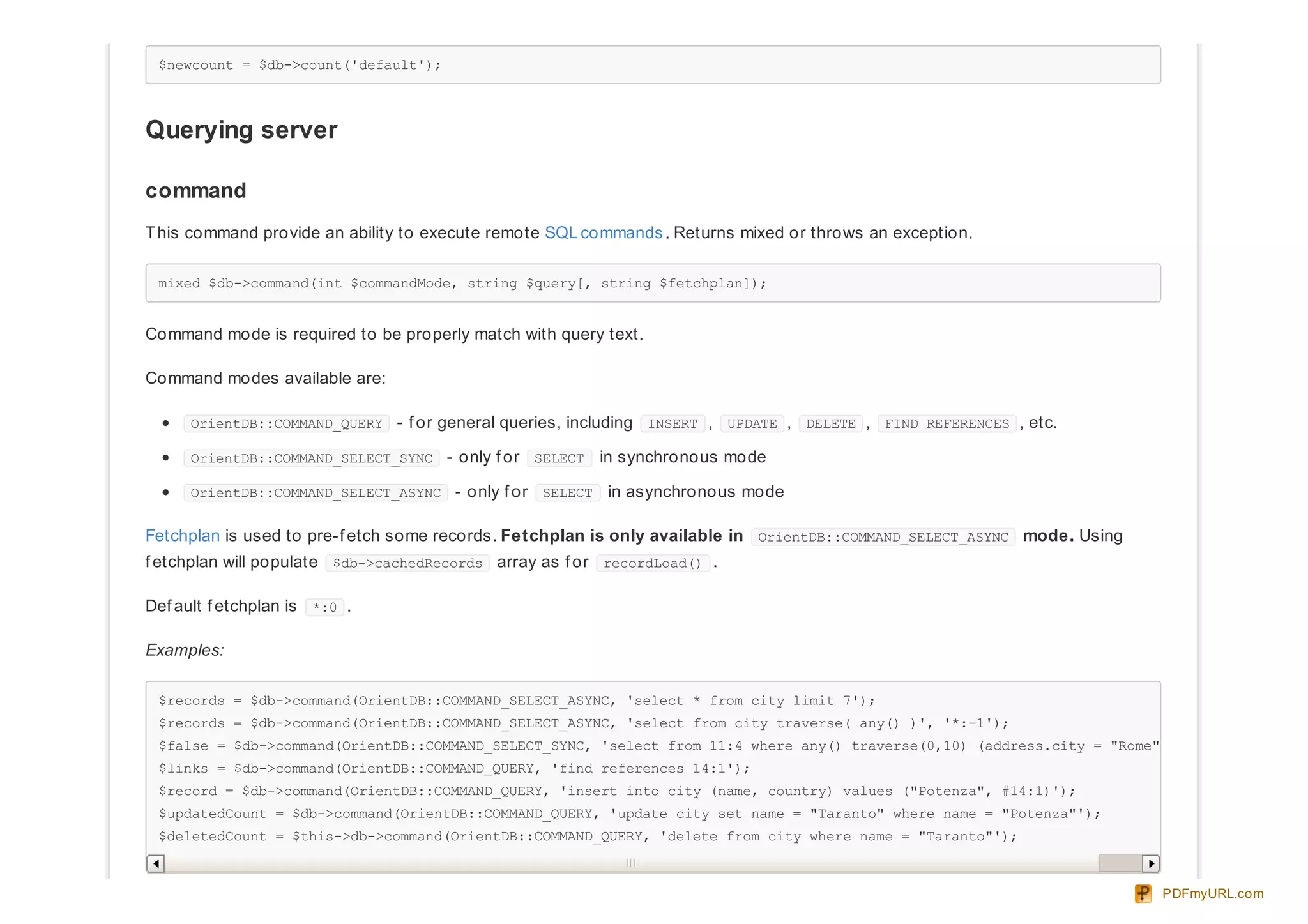Click the FIND REFERENCES inline code

[947, 424]
